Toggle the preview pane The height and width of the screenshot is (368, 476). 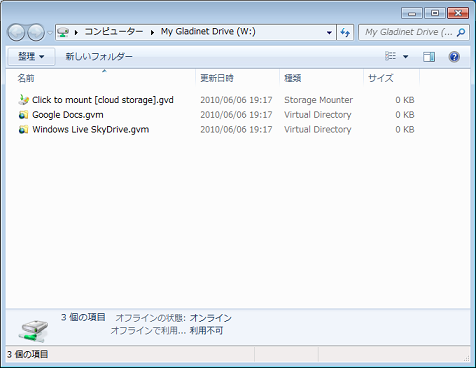click(x=429, y=57)
